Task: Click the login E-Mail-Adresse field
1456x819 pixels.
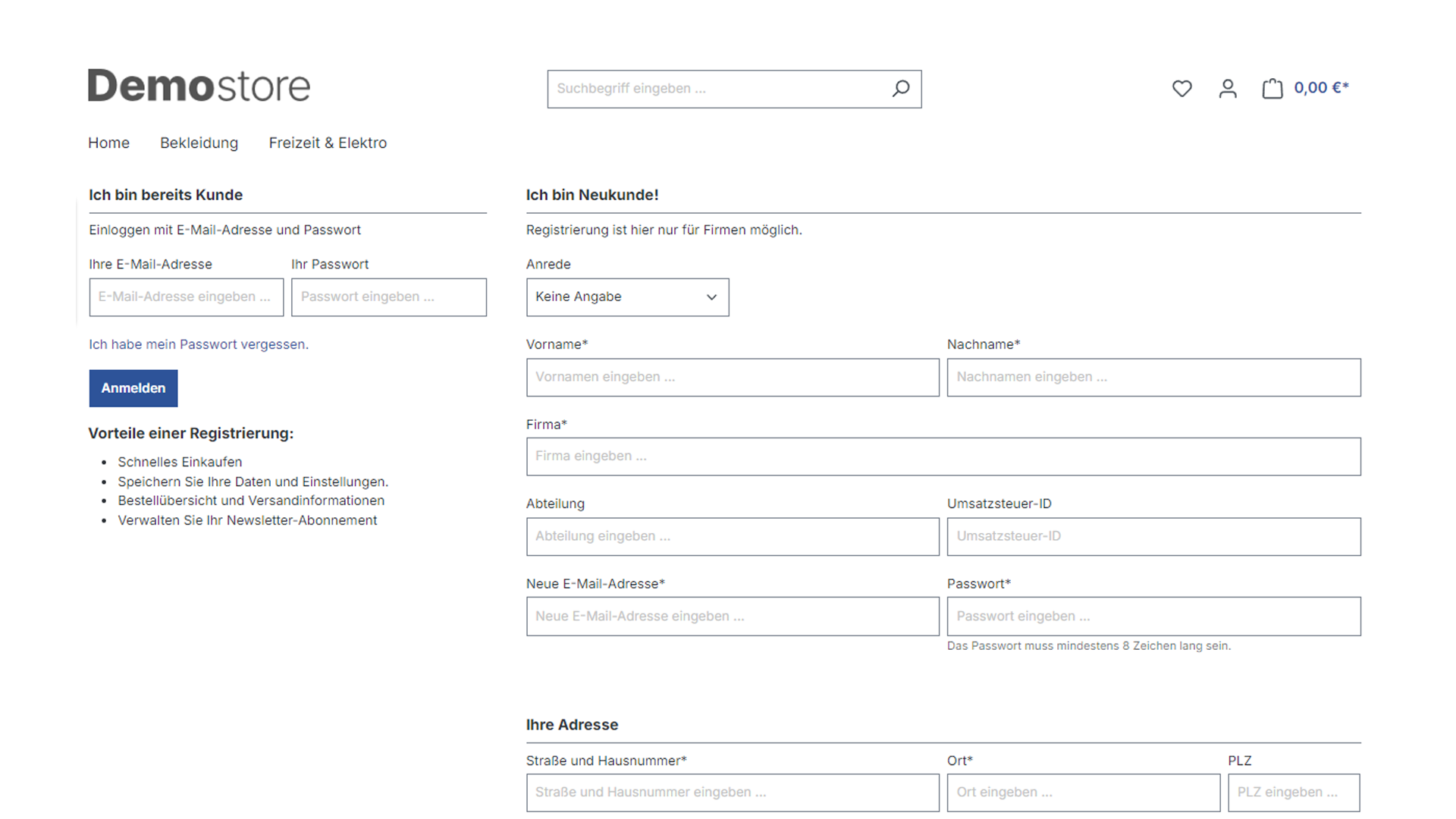Action: point(187,297)
